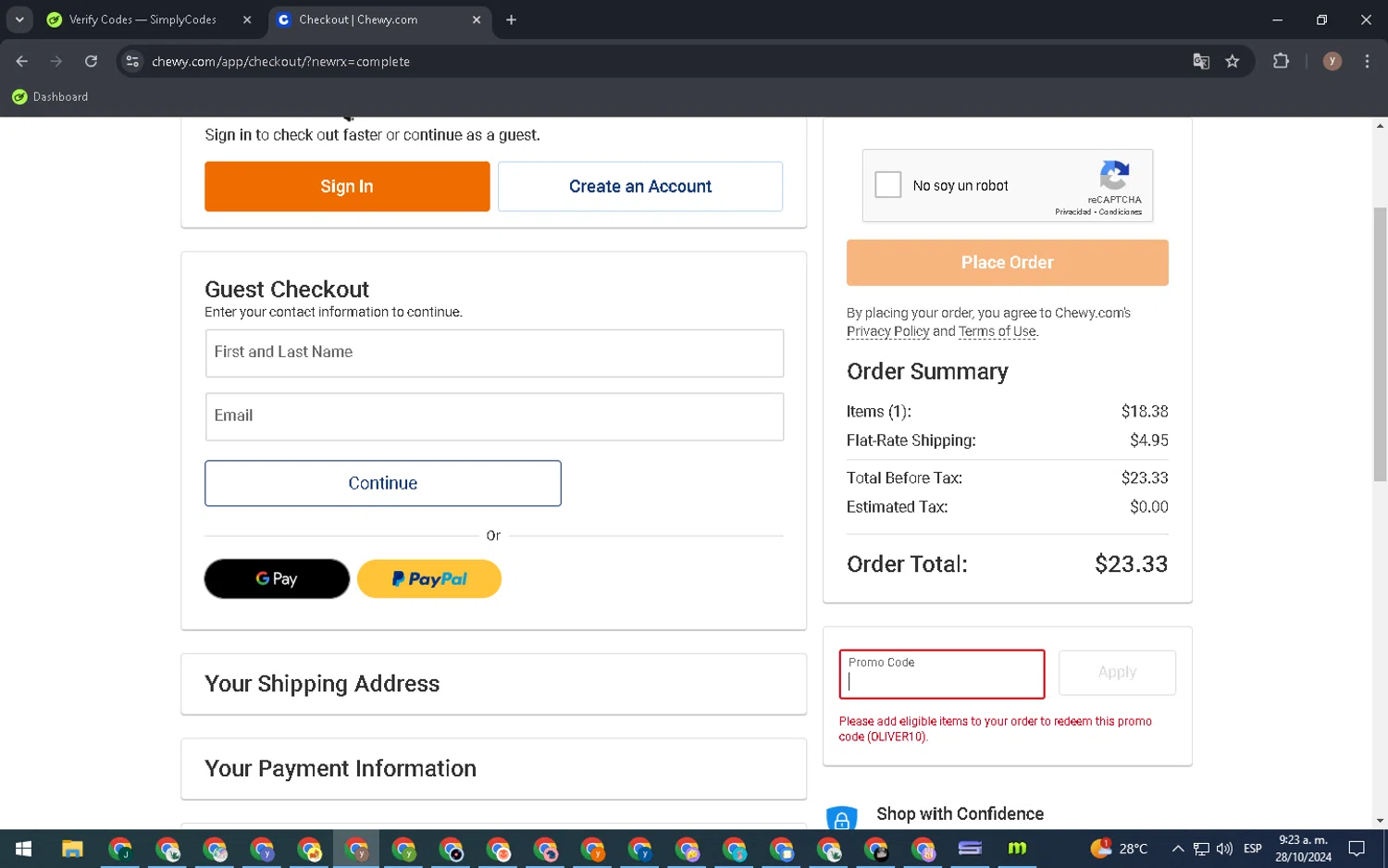Open the network status tray icon
Viewport: 1388px width, 868px height.
1201,849
